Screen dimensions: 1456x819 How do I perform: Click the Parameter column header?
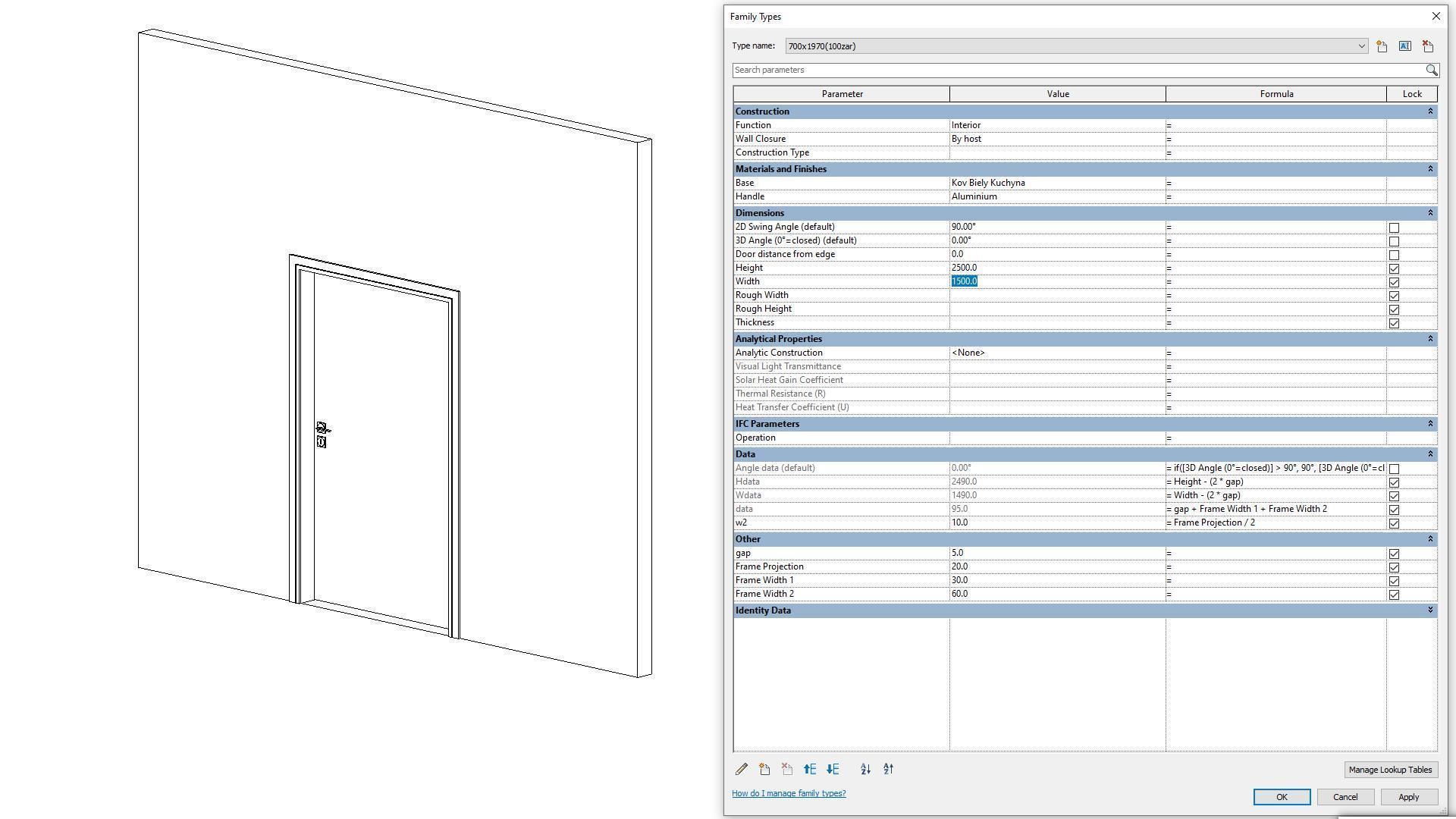[x=842, y=94]
